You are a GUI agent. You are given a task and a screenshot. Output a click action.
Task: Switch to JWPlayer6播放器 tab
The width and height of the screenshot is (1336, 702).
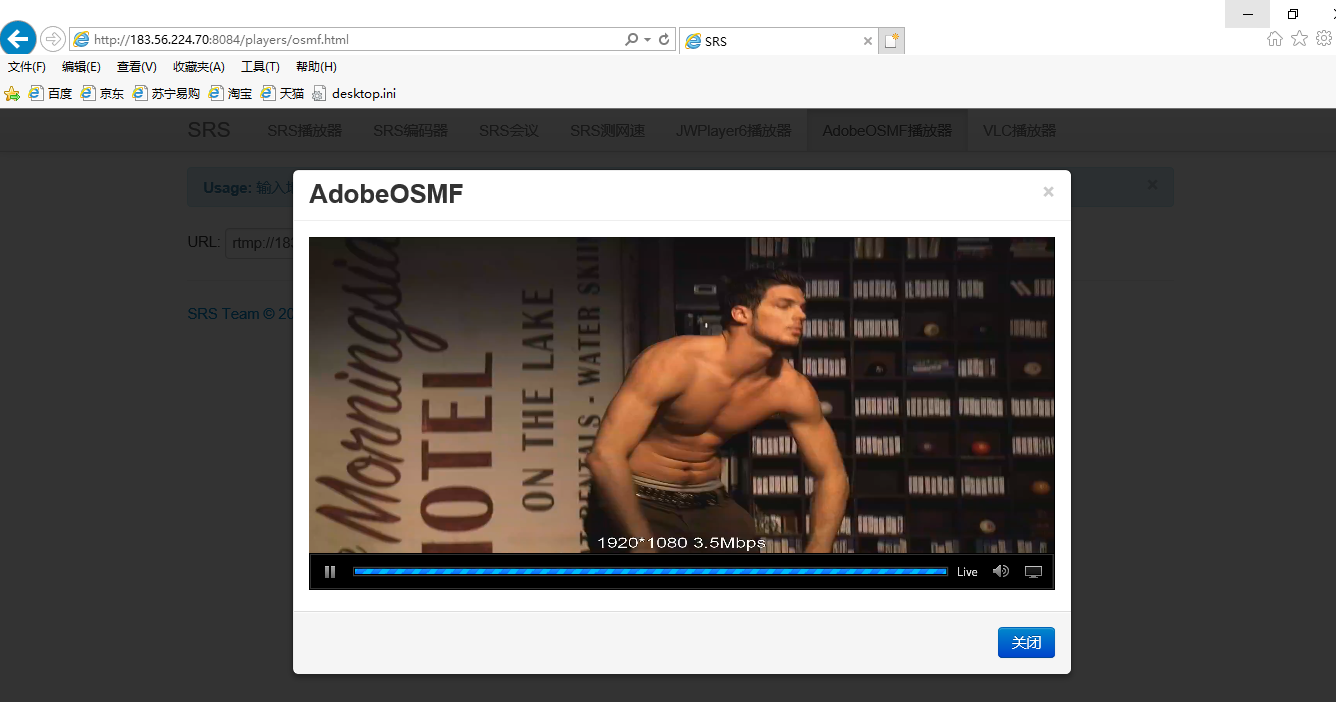click(x=734, y=131)
